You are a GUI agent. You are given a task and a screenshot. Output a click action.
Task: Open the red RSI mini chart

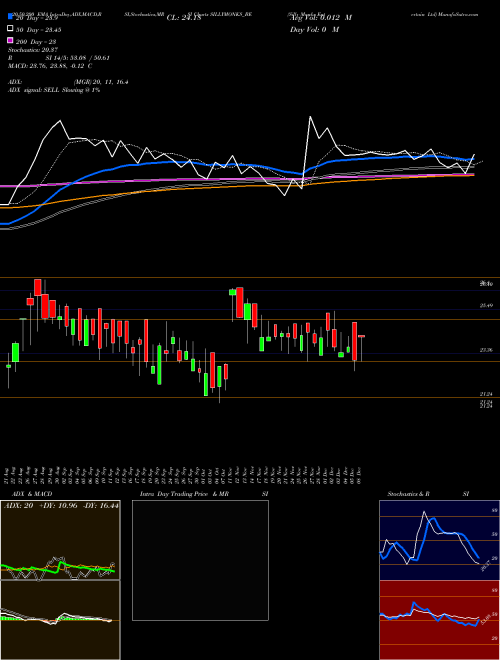[x=439, y=620]
